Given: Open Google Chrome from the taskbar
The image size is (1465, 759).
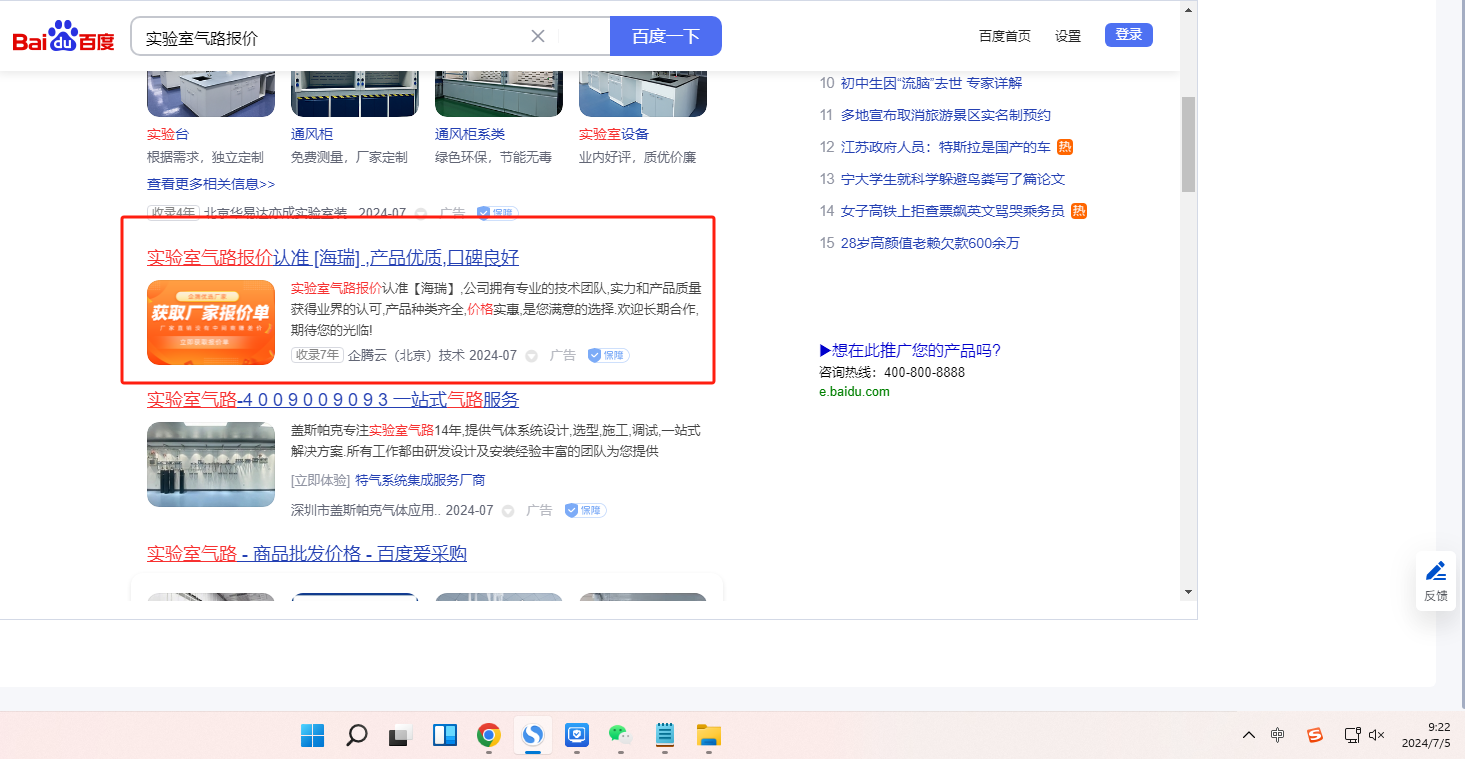Looking at the screenshot, I should coord(488,736).
